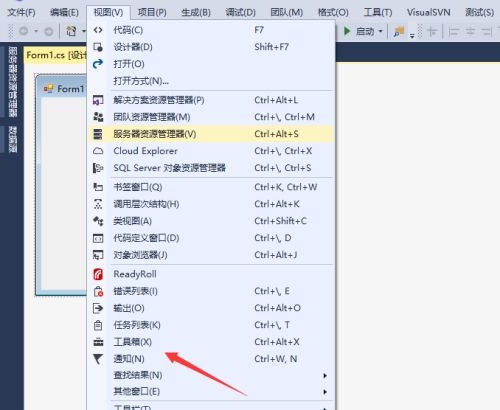Click the new project toolbar icon
Screen dimensions: 500x410
coord(71,31)
